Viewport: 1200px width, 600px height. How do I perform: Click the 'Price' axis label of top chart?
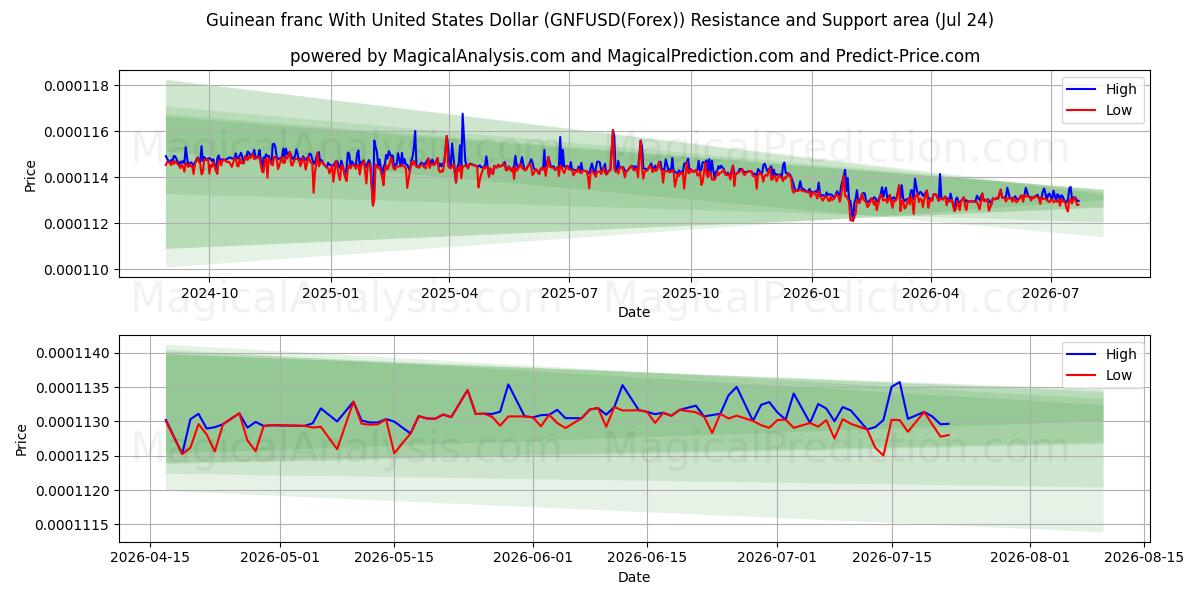point(30,176)
